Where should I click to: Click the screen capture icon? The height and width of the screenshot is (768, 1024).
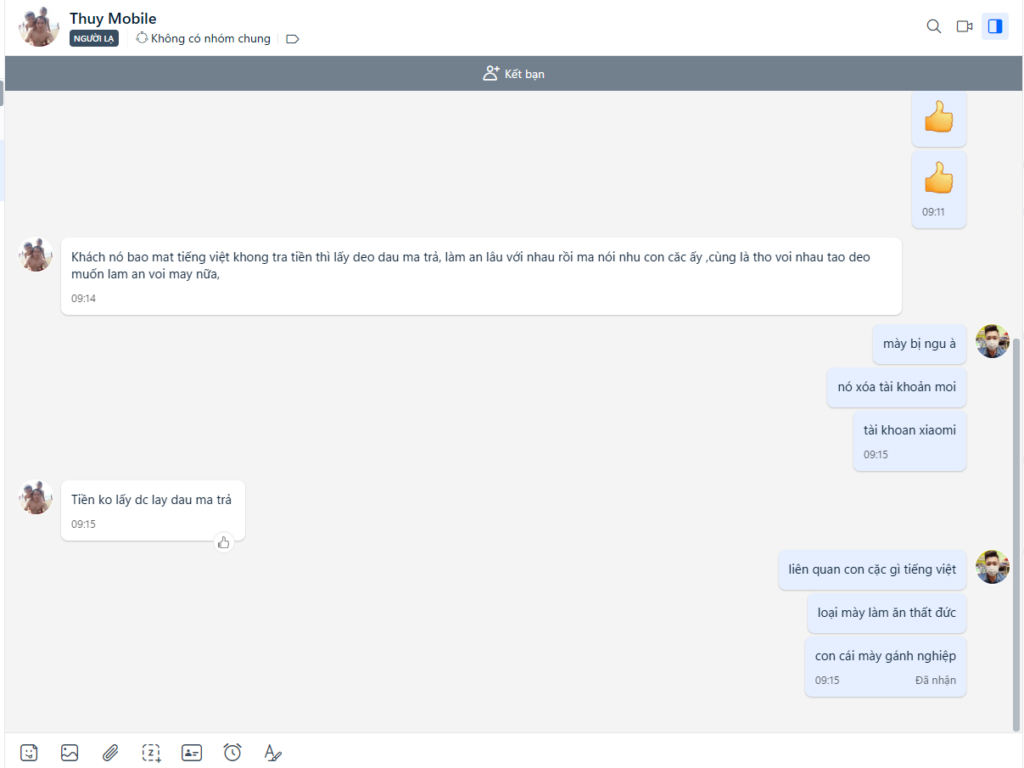click(x=151, y=752)
